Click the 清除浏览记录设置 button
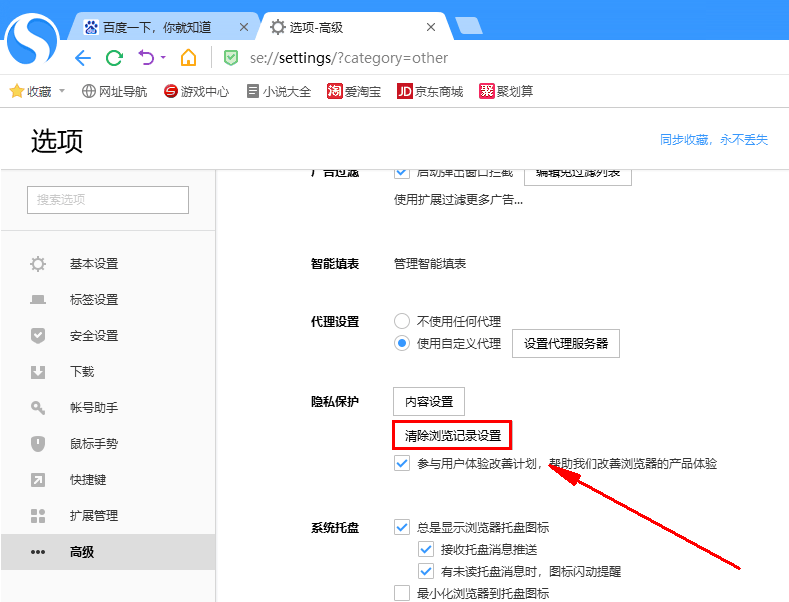Screen dimensions: 789x602 click(452, 436)
